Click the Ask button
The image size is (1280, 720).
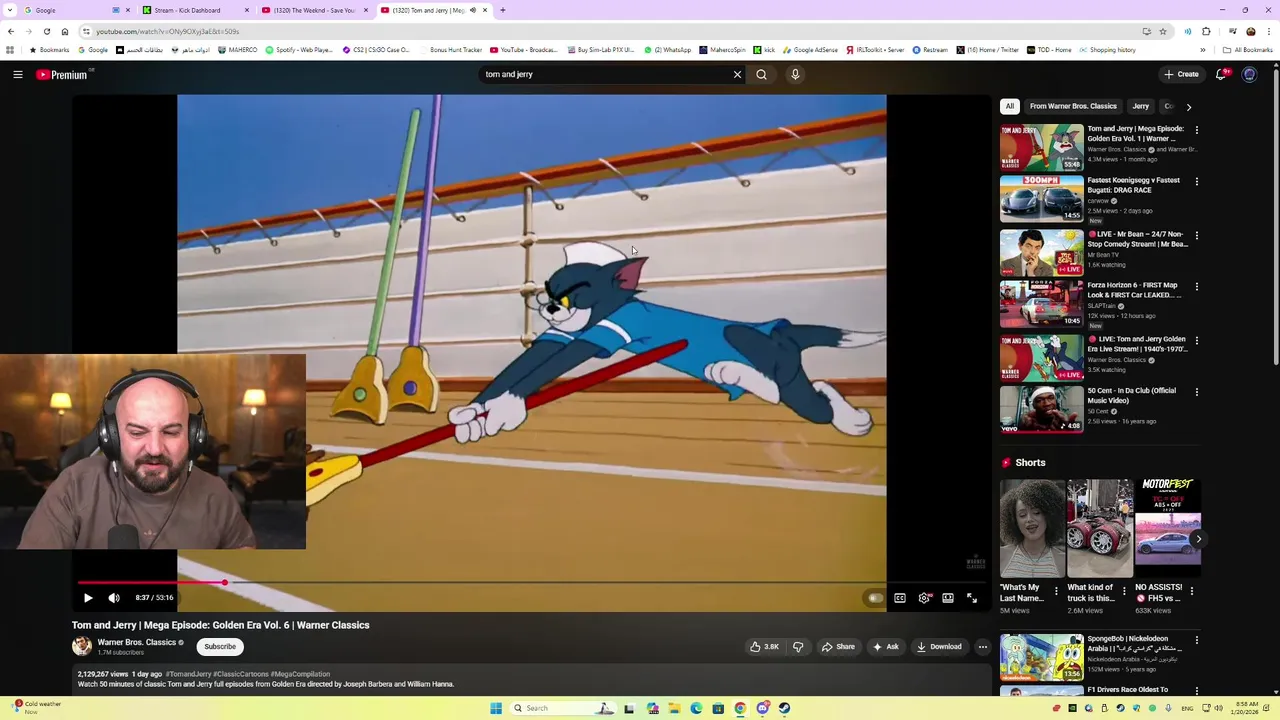(886, 647)
